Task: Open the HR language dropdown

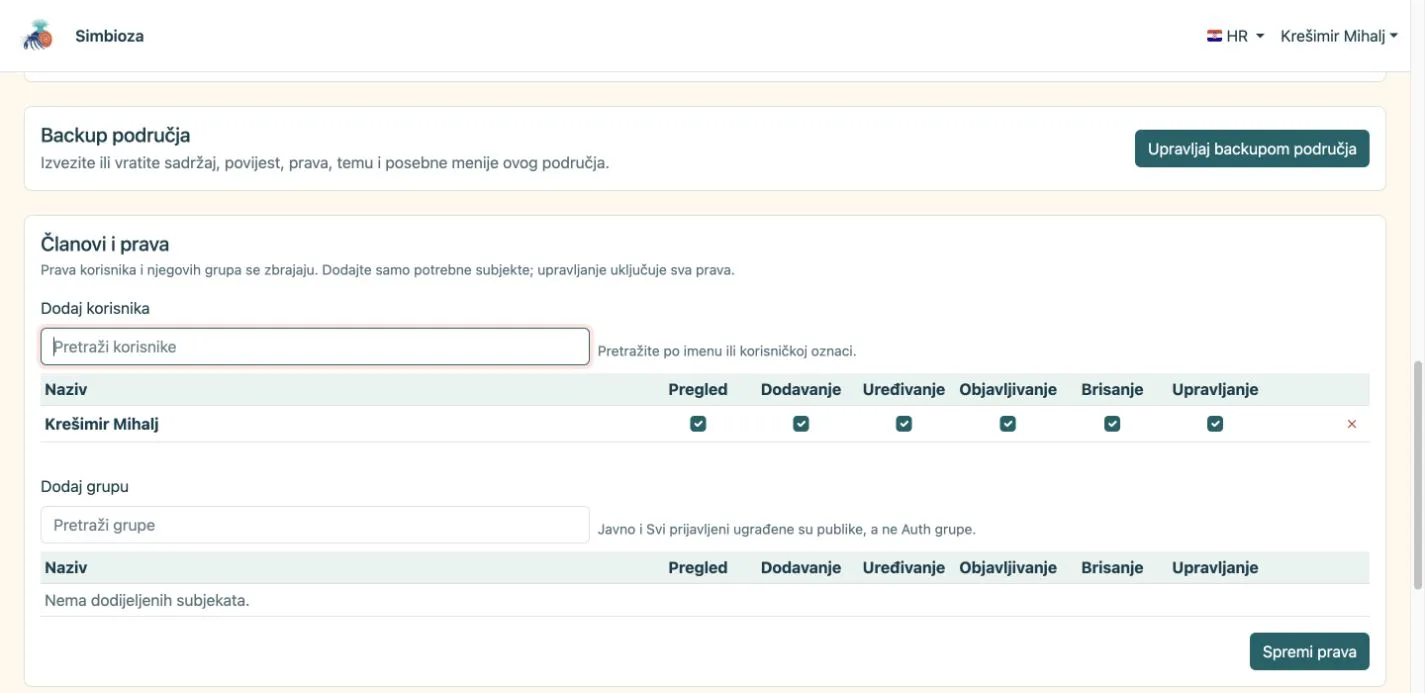Action: click(1236, 36)
